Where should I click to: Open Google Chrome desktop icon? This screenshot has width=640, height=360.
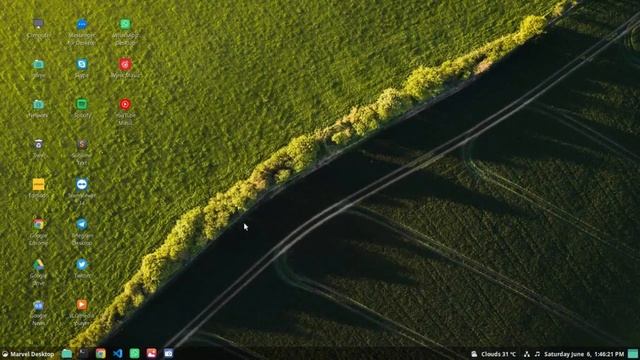38,224
